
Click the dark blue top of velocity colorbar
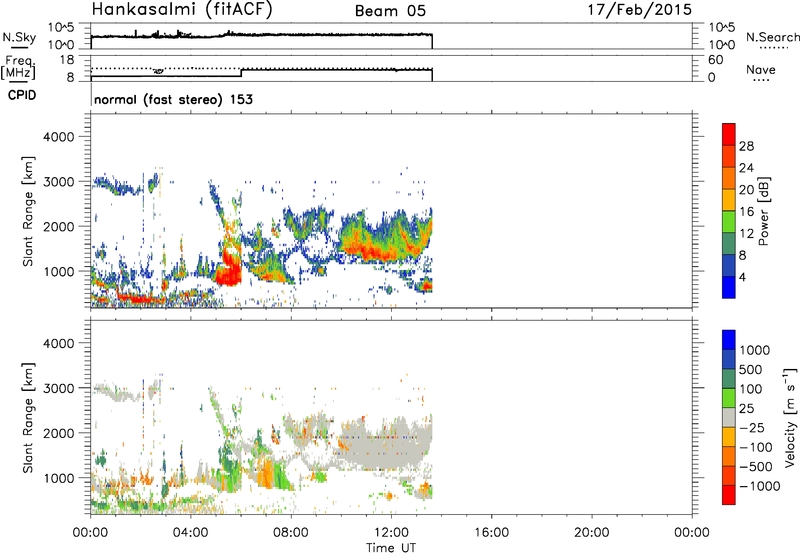click(729, 340)
